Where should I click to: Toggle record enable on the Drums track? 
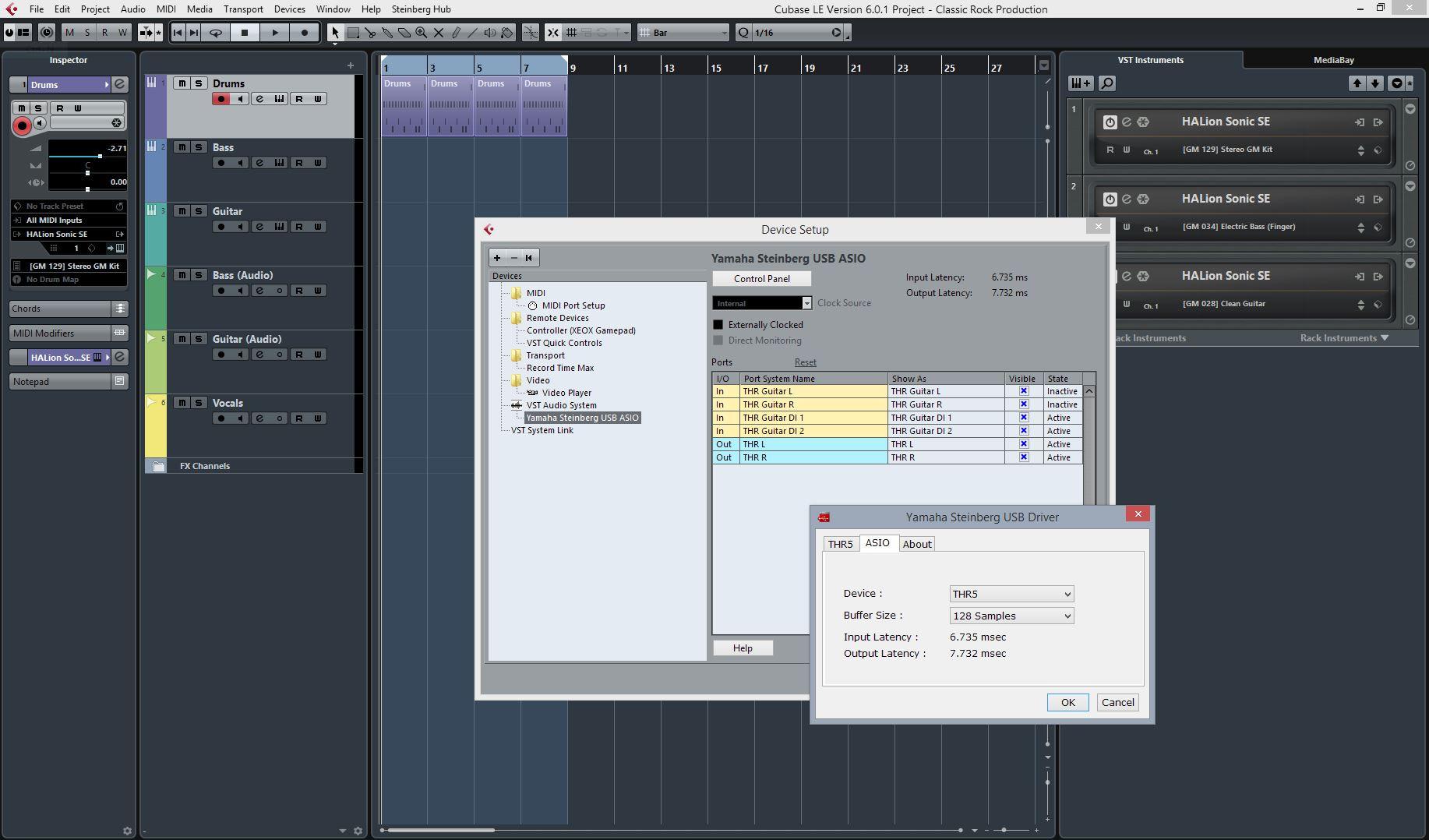point(221,99)
